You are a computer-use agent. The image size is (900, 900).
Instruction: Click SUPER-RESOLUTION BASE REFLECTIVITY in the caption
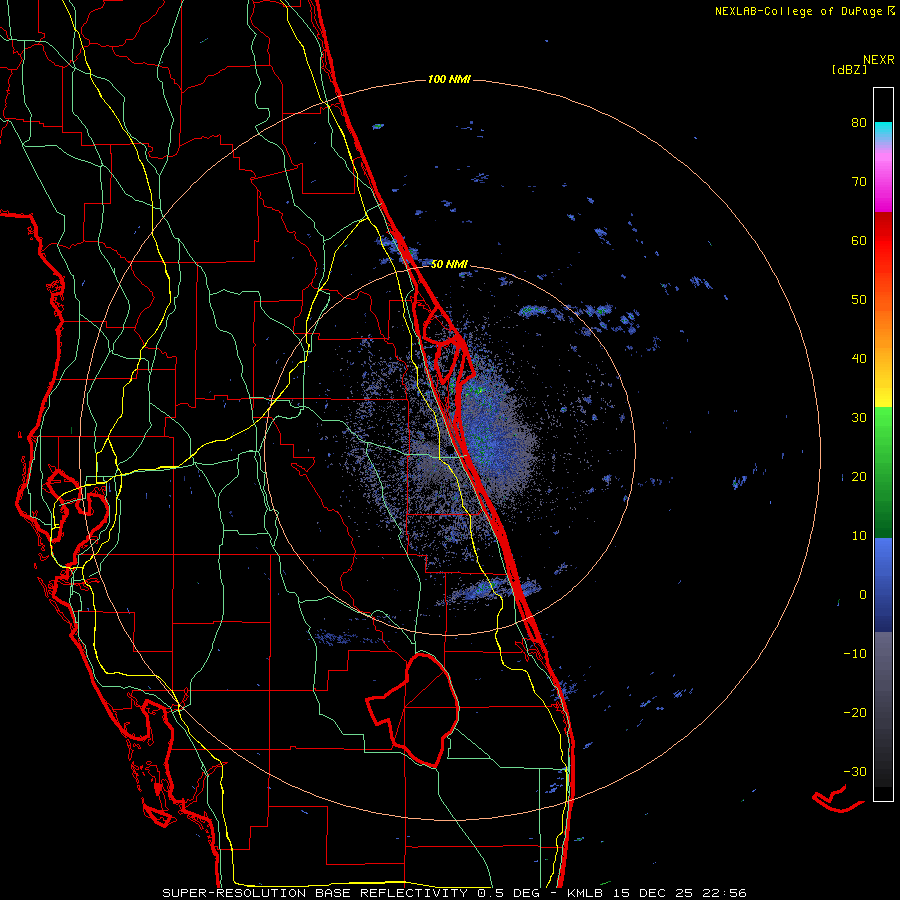tap(315, 893)
